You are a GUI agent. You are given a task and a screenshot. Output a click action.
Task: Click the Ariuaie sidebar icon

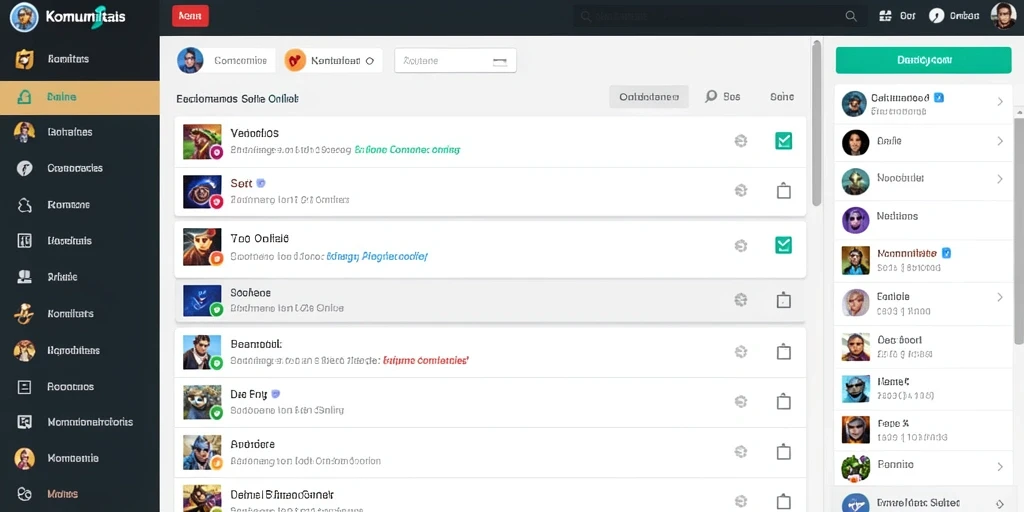tap(24, 277)
